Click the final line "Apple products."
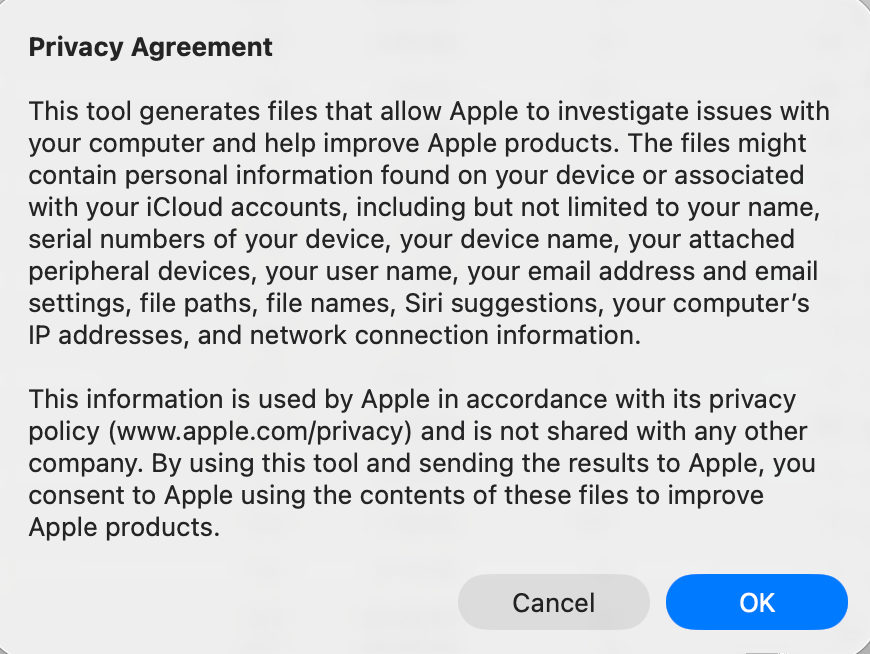 pyautogui.click(x=123, y=528)
